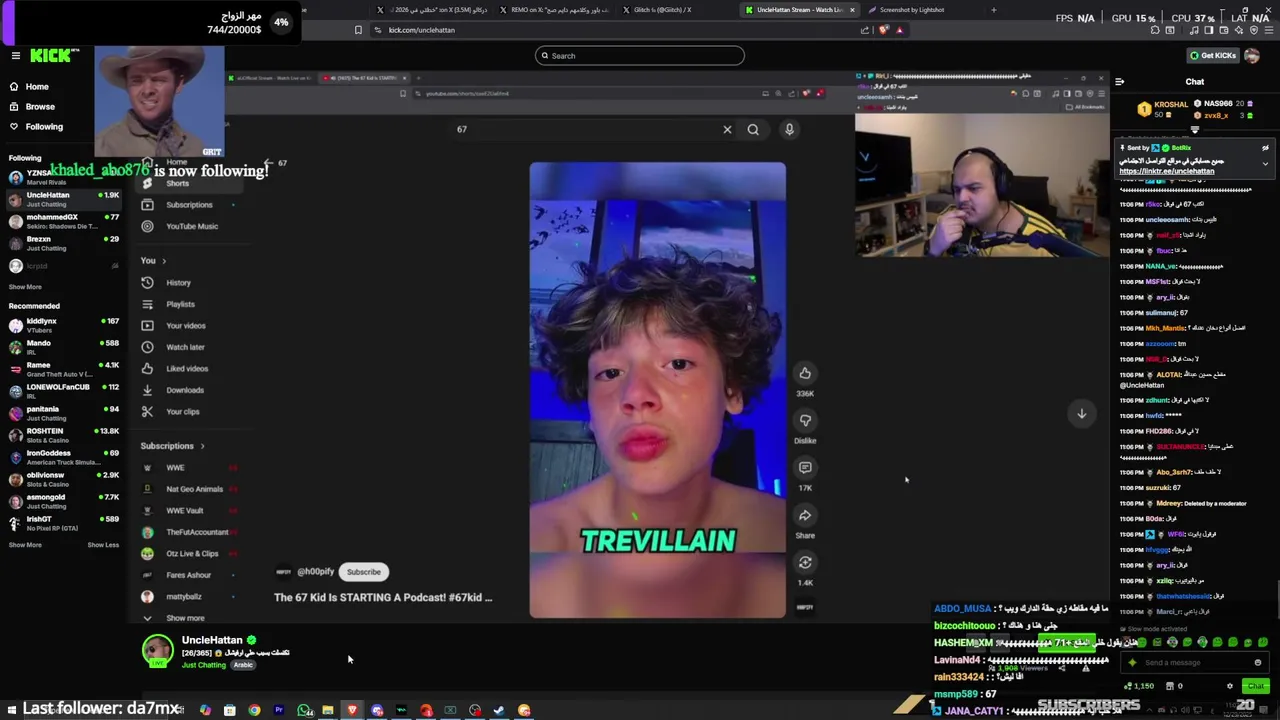Unpin the pinned BotRix message

tap(1265, 148)
